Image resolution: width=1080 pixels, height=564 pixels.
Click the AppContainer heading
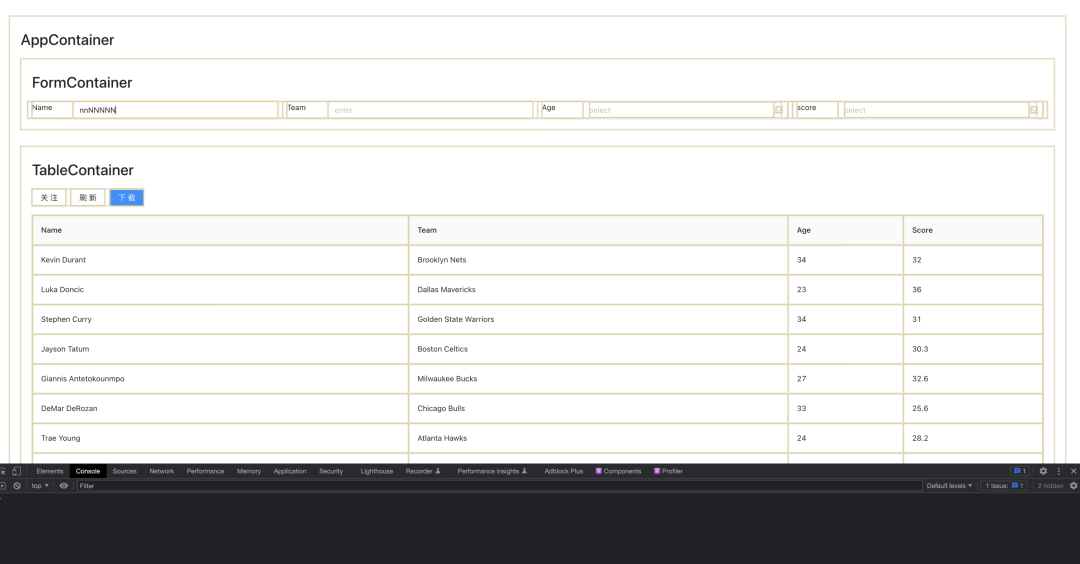click(x=68, y=40)
